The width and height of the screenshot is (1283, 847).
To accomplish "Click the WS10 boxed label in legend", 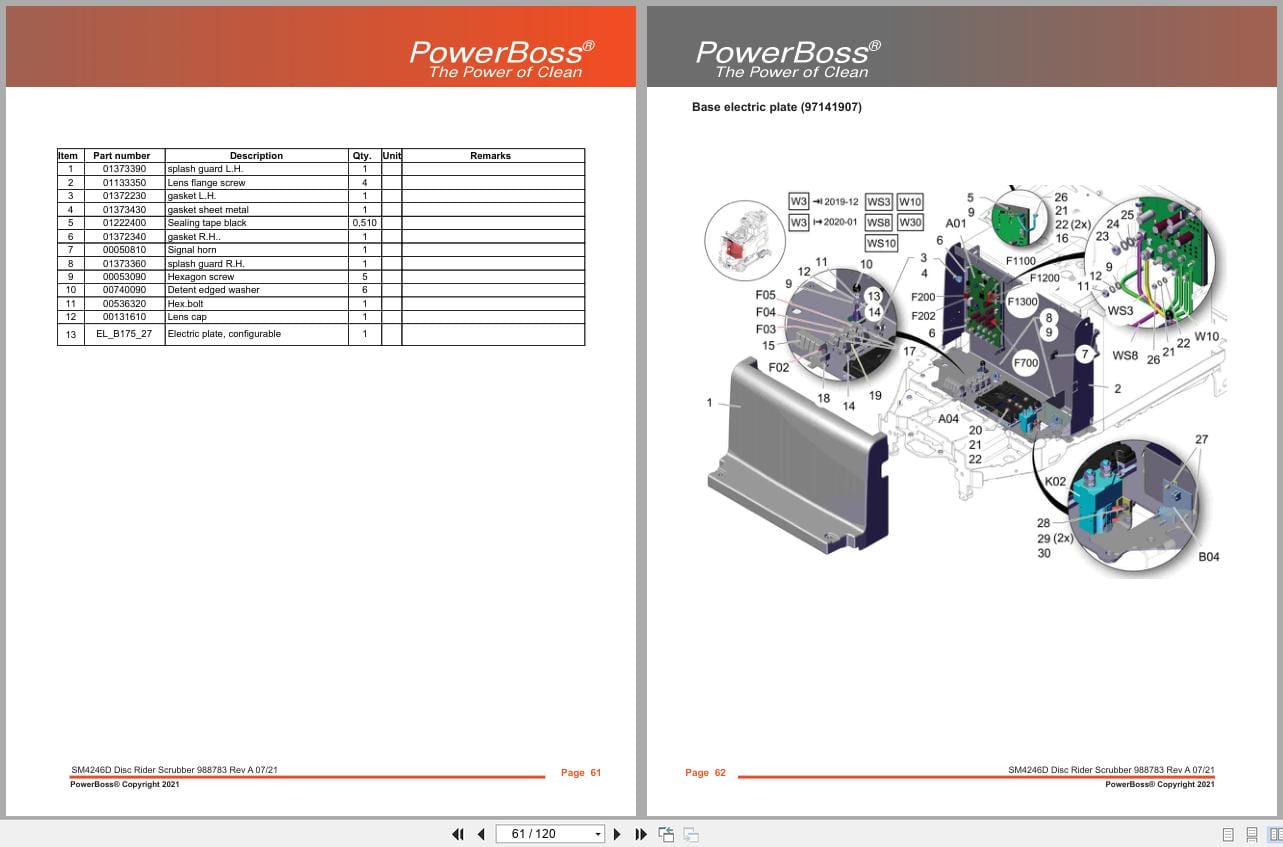I will point(882,243).
